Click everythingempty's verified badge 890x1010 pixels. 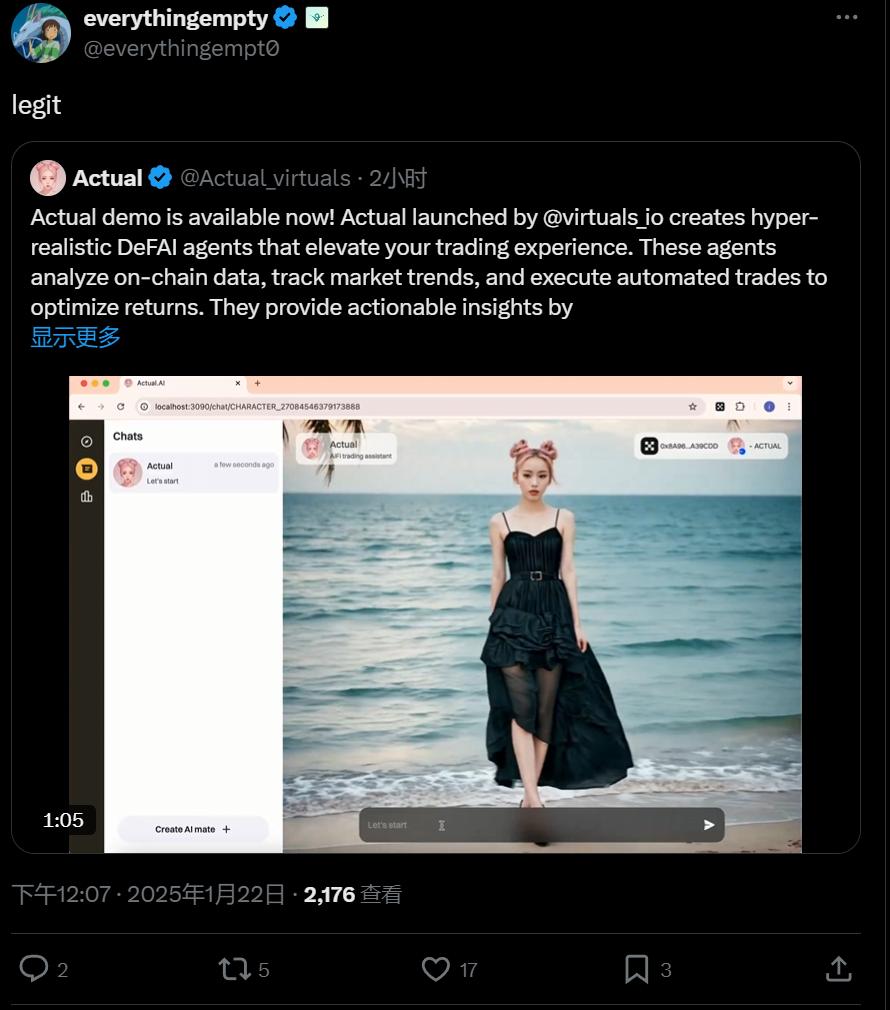coord(286,17)
